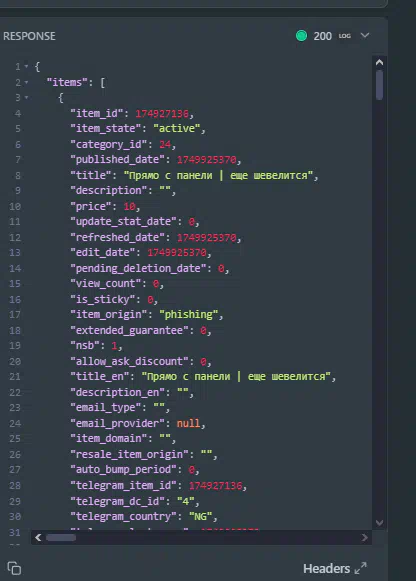Expand the response chevron dropdown
416x581 pixels.
[365, 36]
